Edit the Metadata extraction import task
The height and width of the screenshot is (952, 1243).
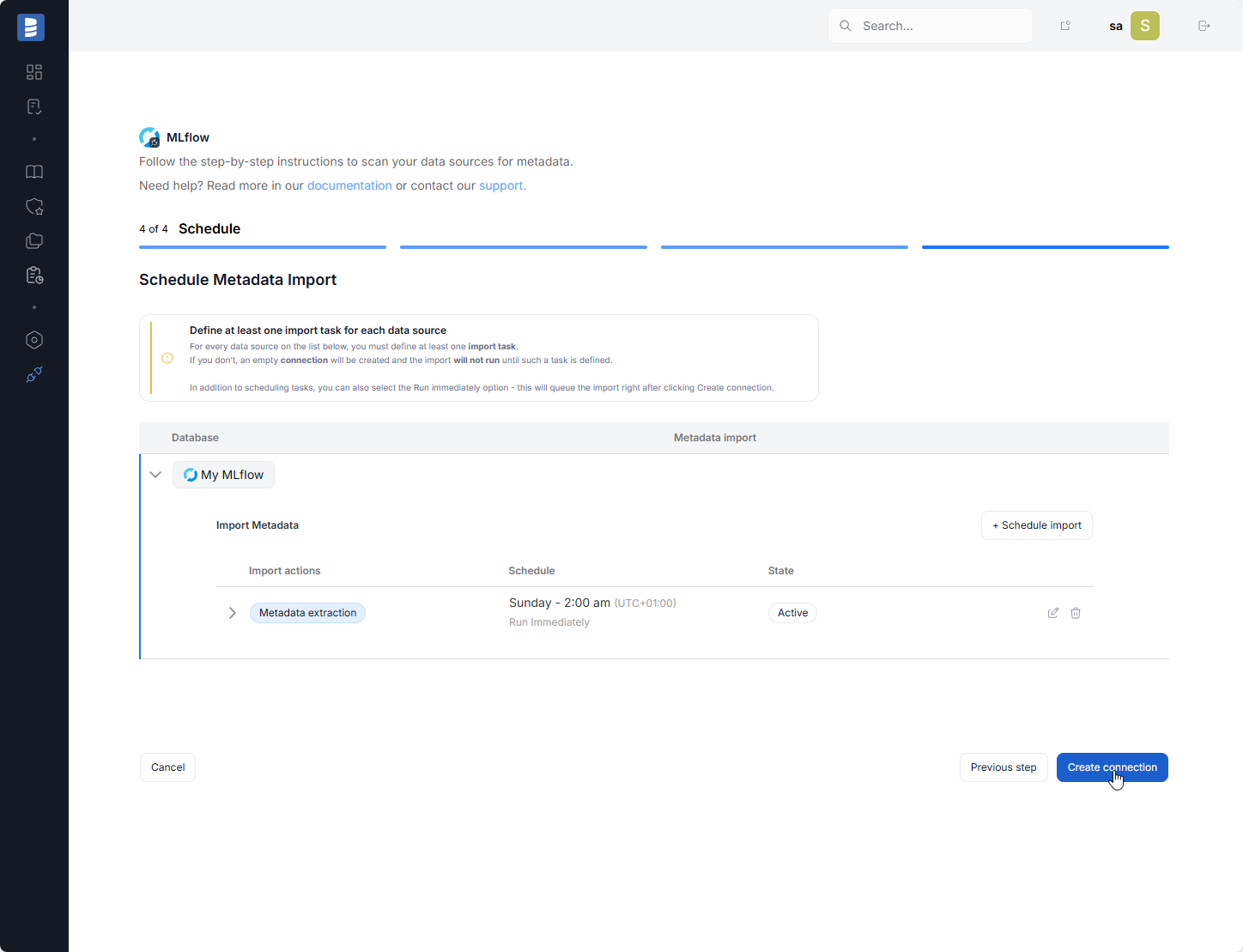1053,613
